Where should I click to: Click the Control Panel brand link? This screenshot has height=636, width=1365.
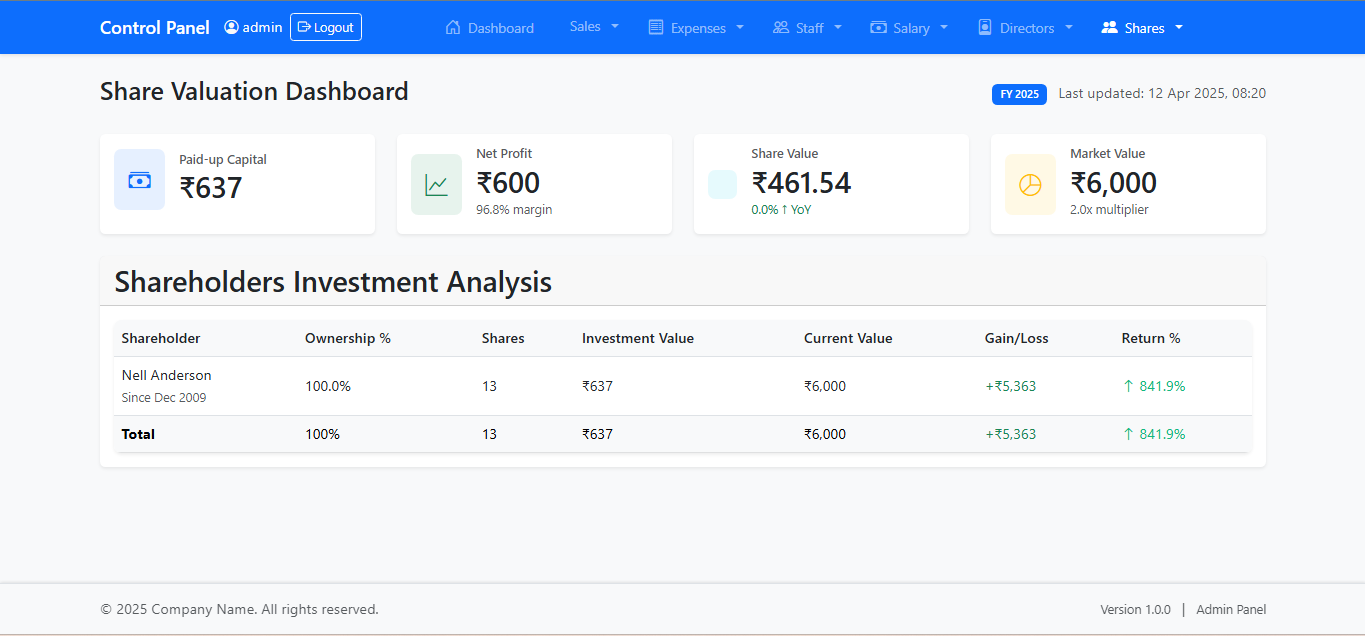tap(155, 27)
